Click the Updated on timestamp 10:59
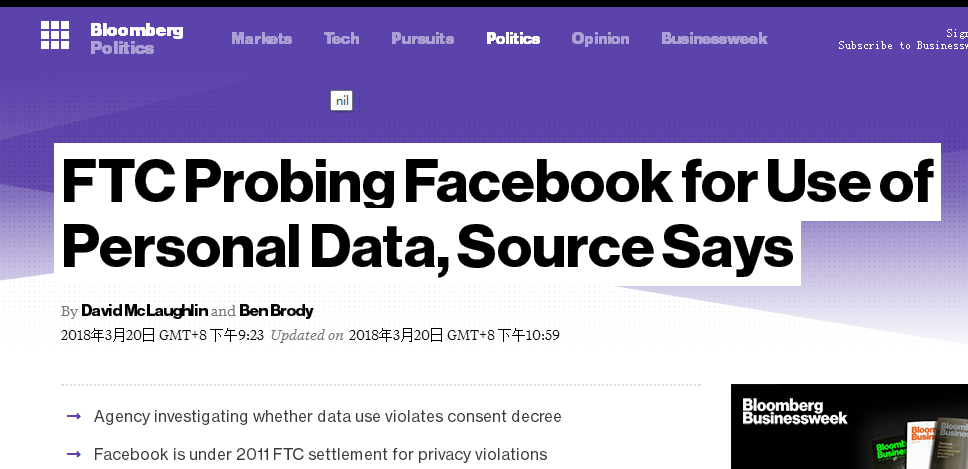968x469 pixels. coord(454,335)
